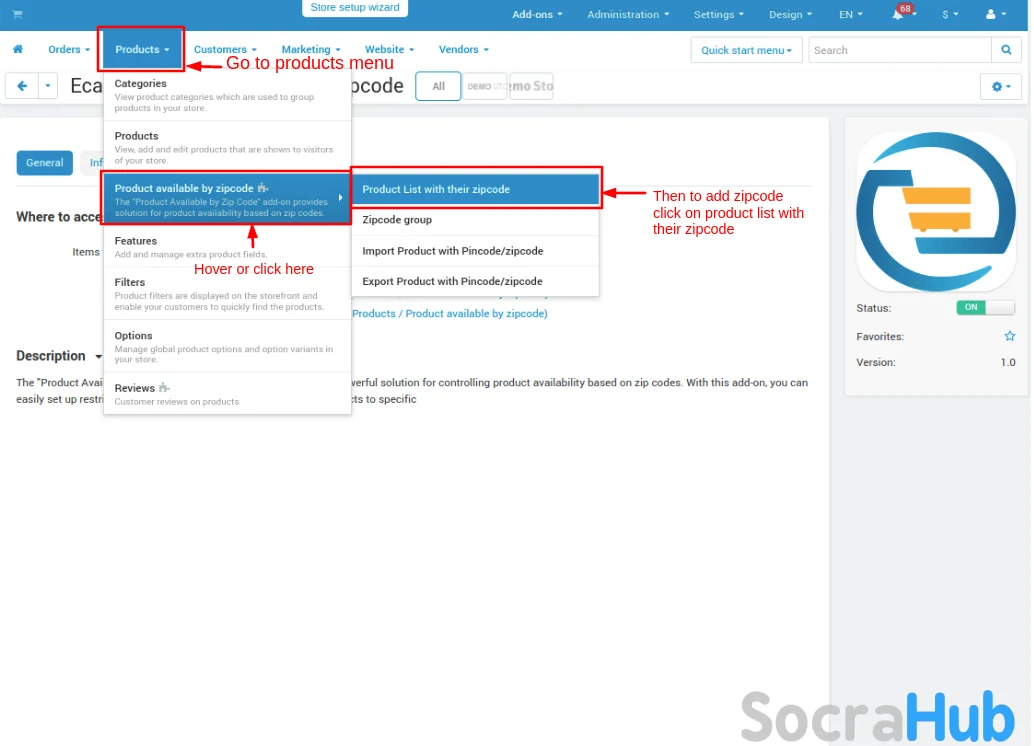The height and width of the screenshot is (746, 1034).
Task: Open the Administration top menu
Action: click(x=628, y=14)
